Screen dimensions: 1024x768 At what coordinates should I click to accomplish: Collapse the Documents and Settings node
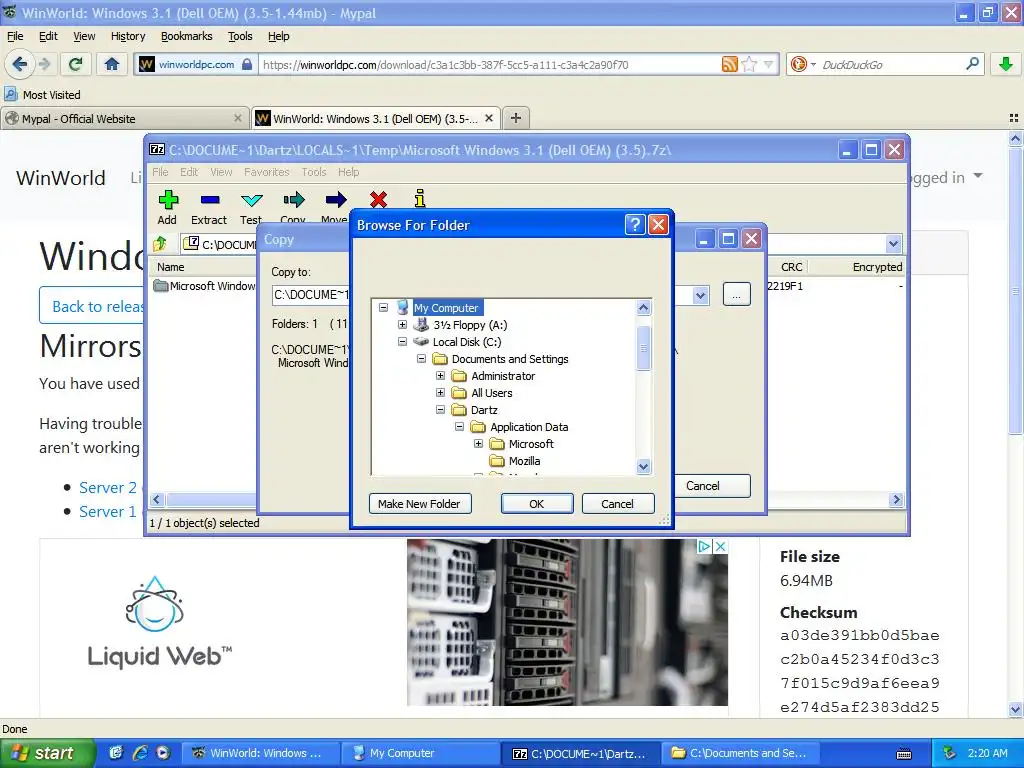point(421,359)
